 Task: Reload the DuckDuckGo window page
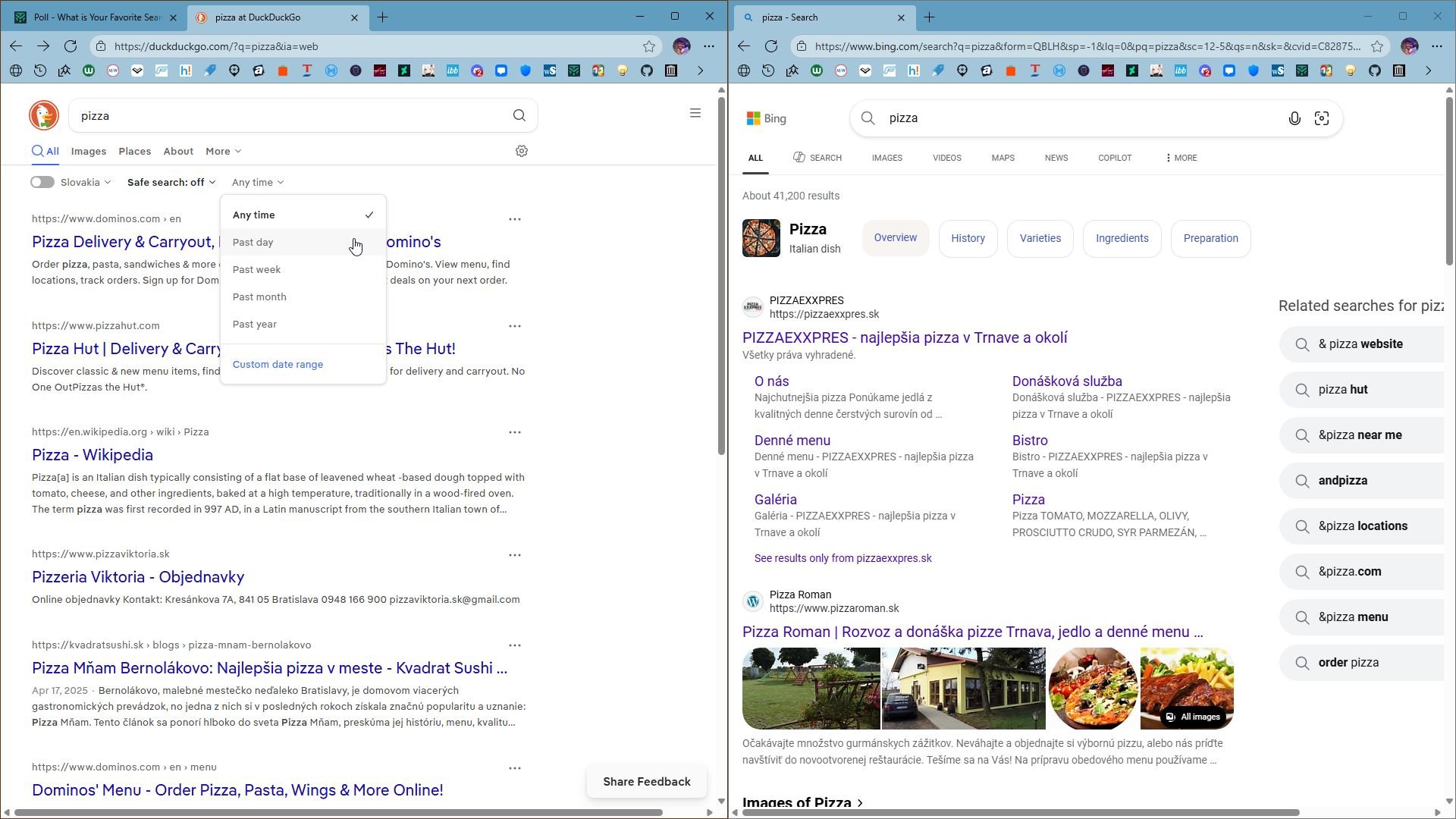click(71, 46)
